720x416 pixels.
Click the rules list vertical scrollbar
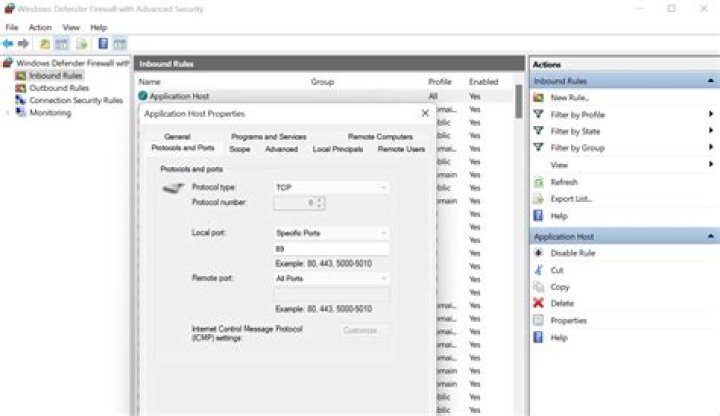click(518, 102)
